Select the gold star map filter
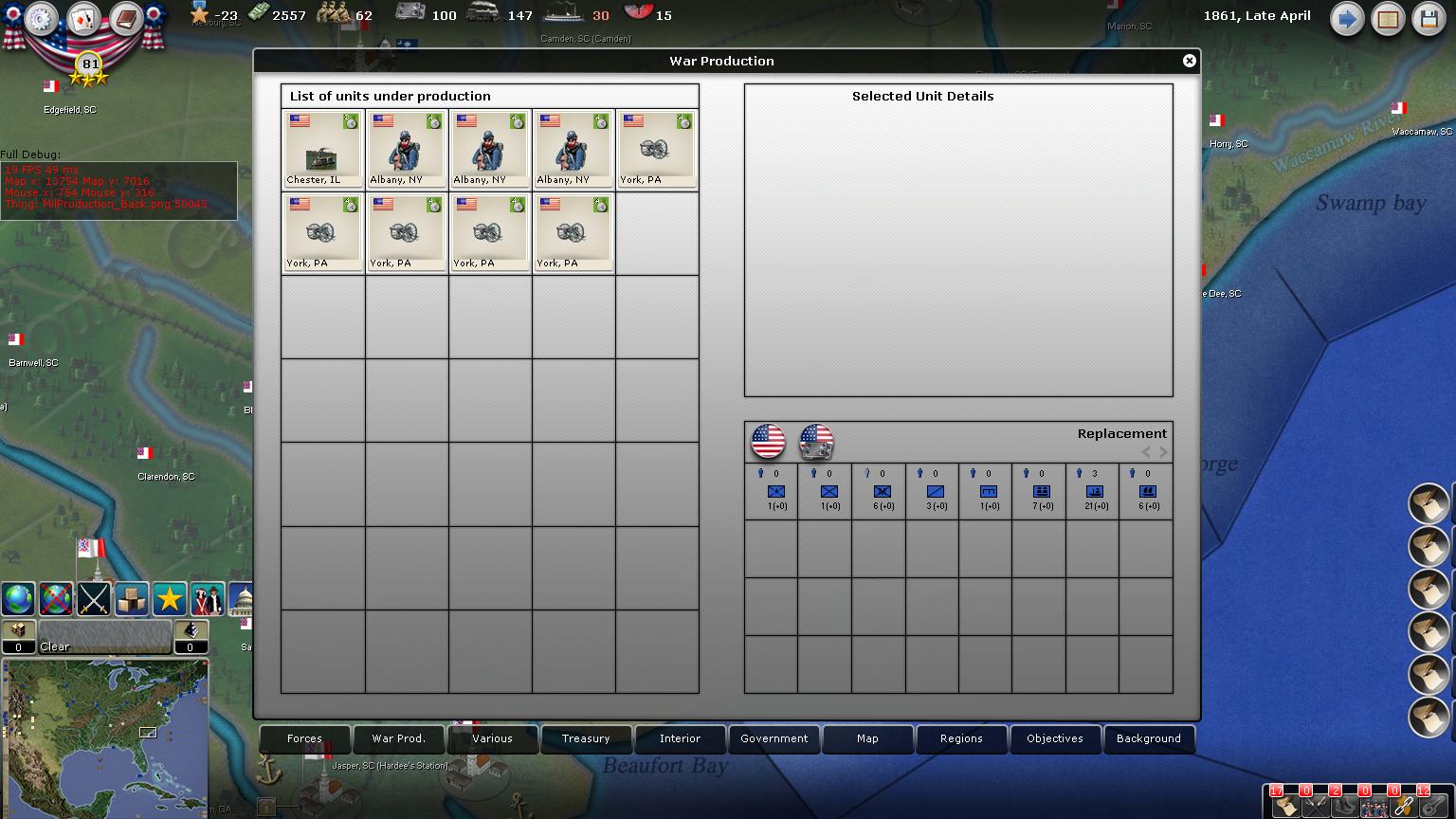Screen dimensions: 1456x819 [170, 599]
